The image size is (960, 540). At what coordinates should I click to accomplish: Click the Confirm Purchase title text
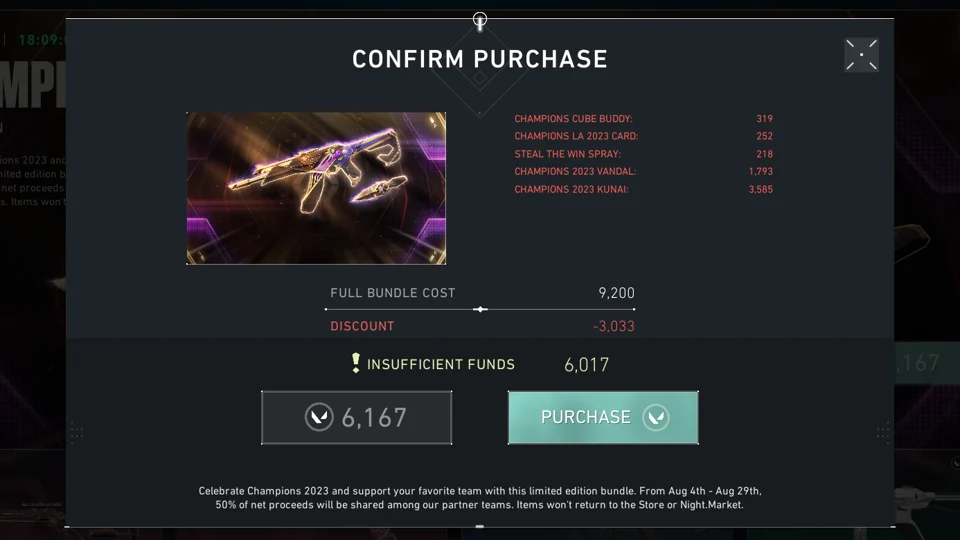pos(480,59)
